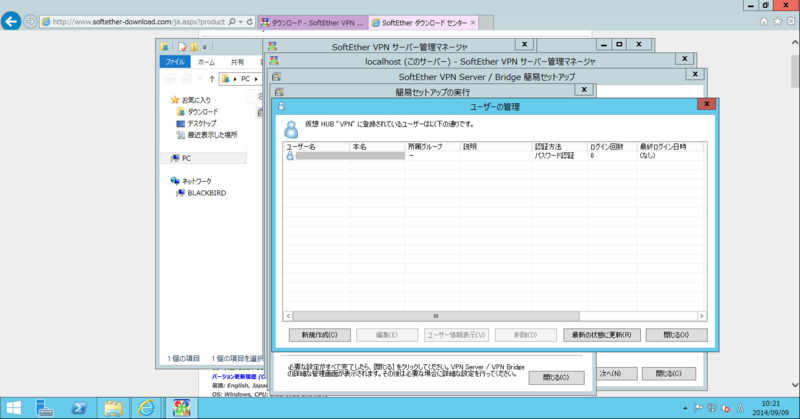Open 共有 ribbon tab in Explorer
Viewport: 800px width, 419px height.
coord(237,62)
